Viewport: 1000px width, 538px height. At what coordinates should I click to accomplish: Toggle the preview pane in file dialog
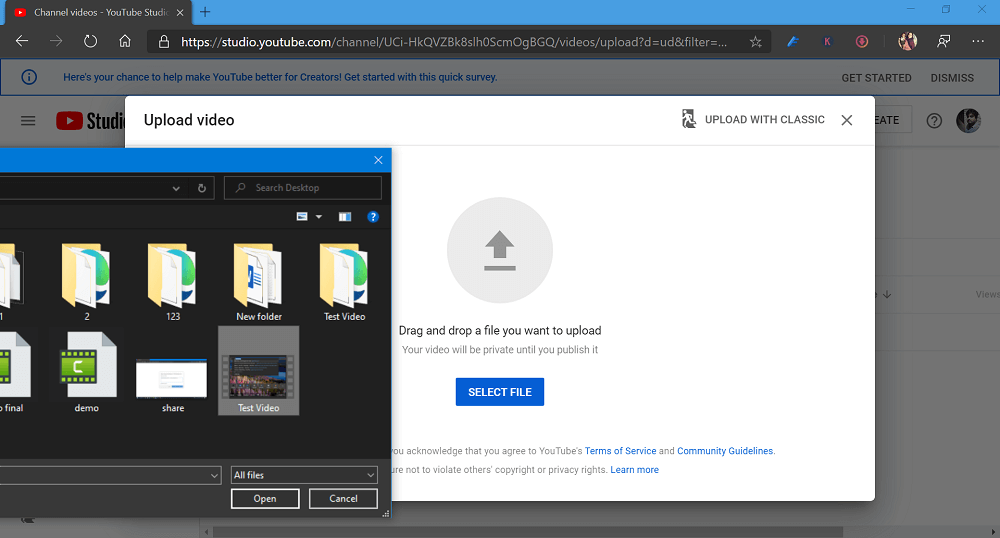pyautogui.click(x=345, y=217)
